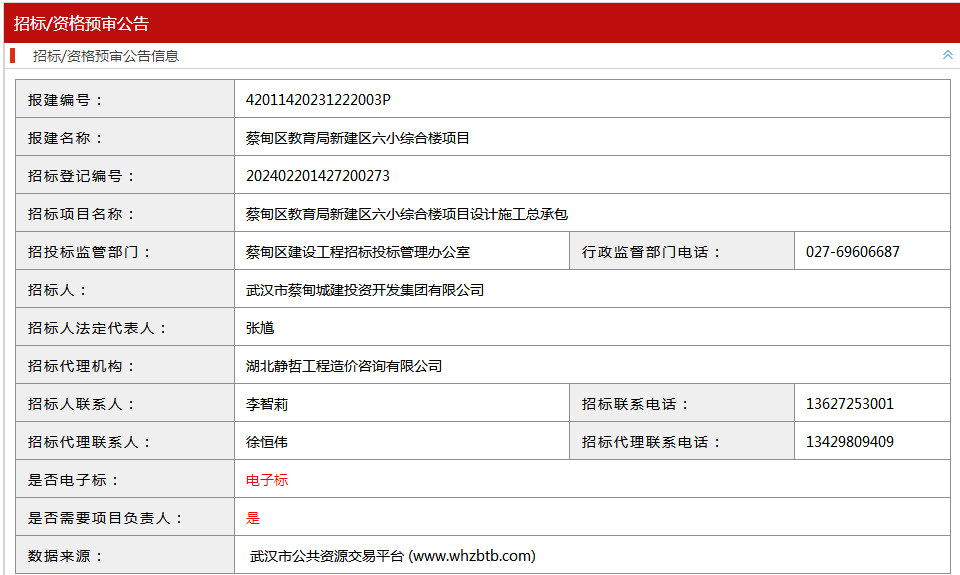Click the 招标登记编号 label

click(81, 176)
